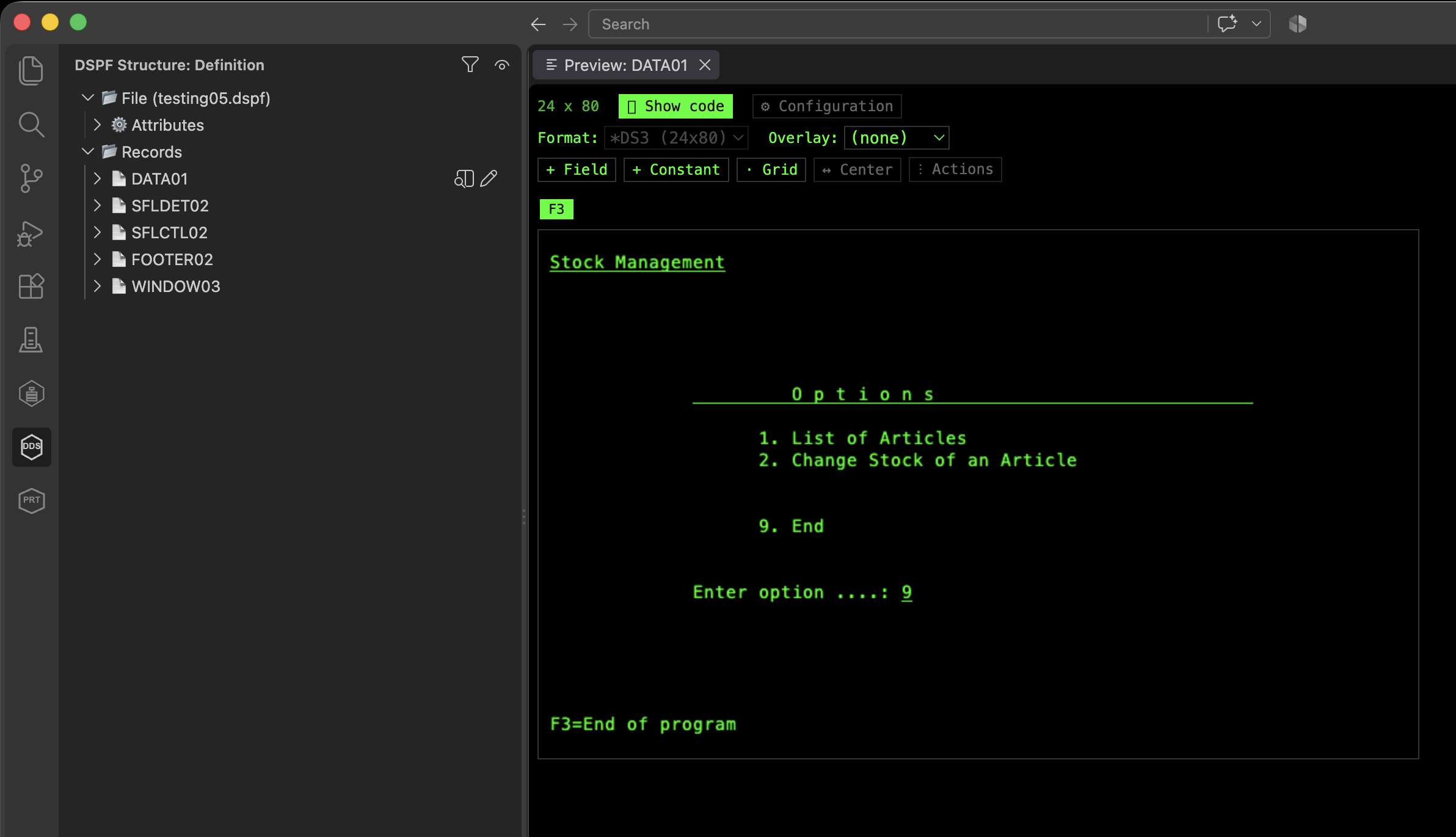The width and height of the screenshot is (1456, 837).
Task: Toggle the Grid button
Action: [771, 169]
